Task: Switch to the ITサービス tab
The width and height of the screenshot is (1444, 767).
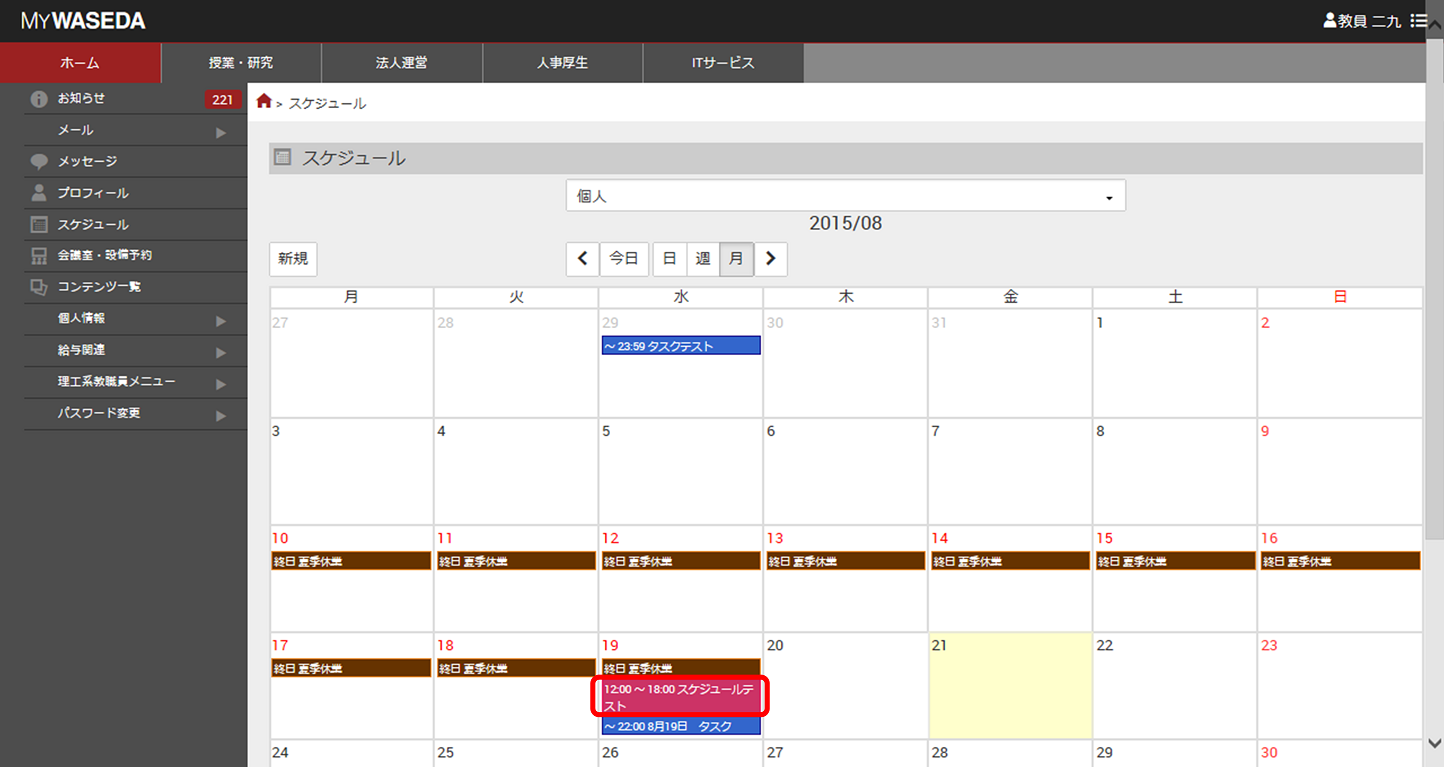Action: (723, 63)
